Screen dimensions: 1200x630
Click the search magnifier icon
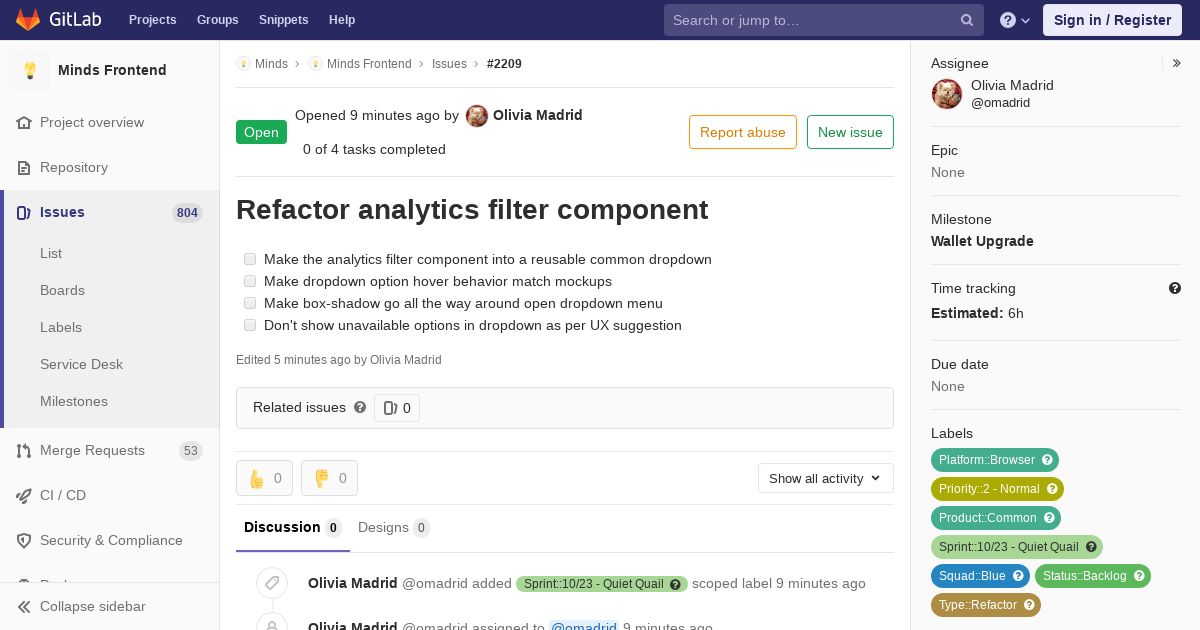(x=967, y=20)
